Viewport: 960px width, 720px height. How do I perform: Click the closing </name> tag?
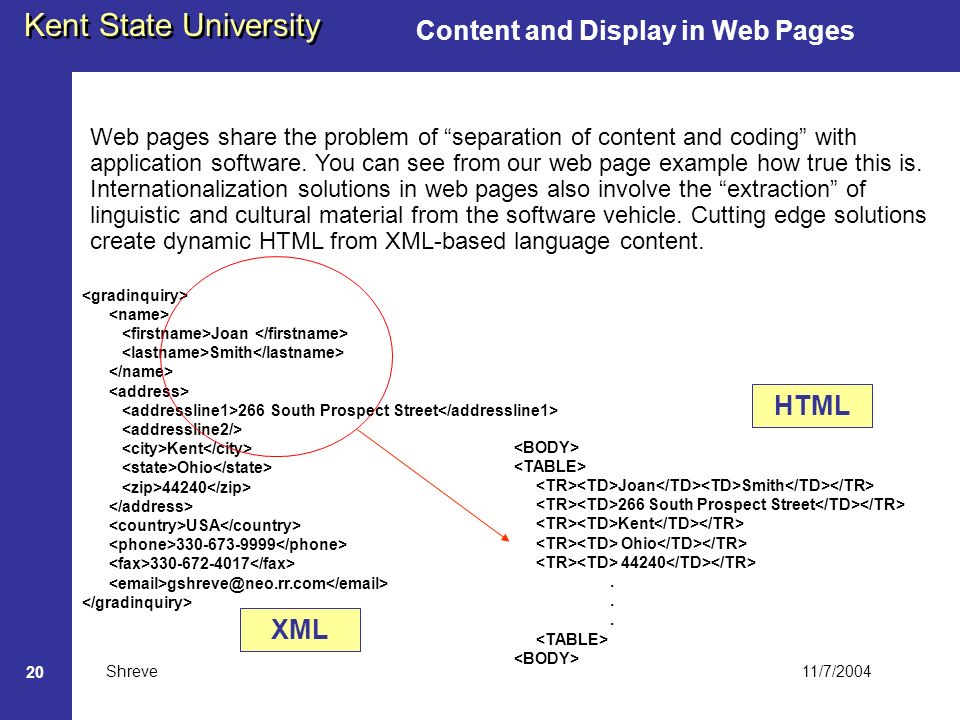pos(141,372)
